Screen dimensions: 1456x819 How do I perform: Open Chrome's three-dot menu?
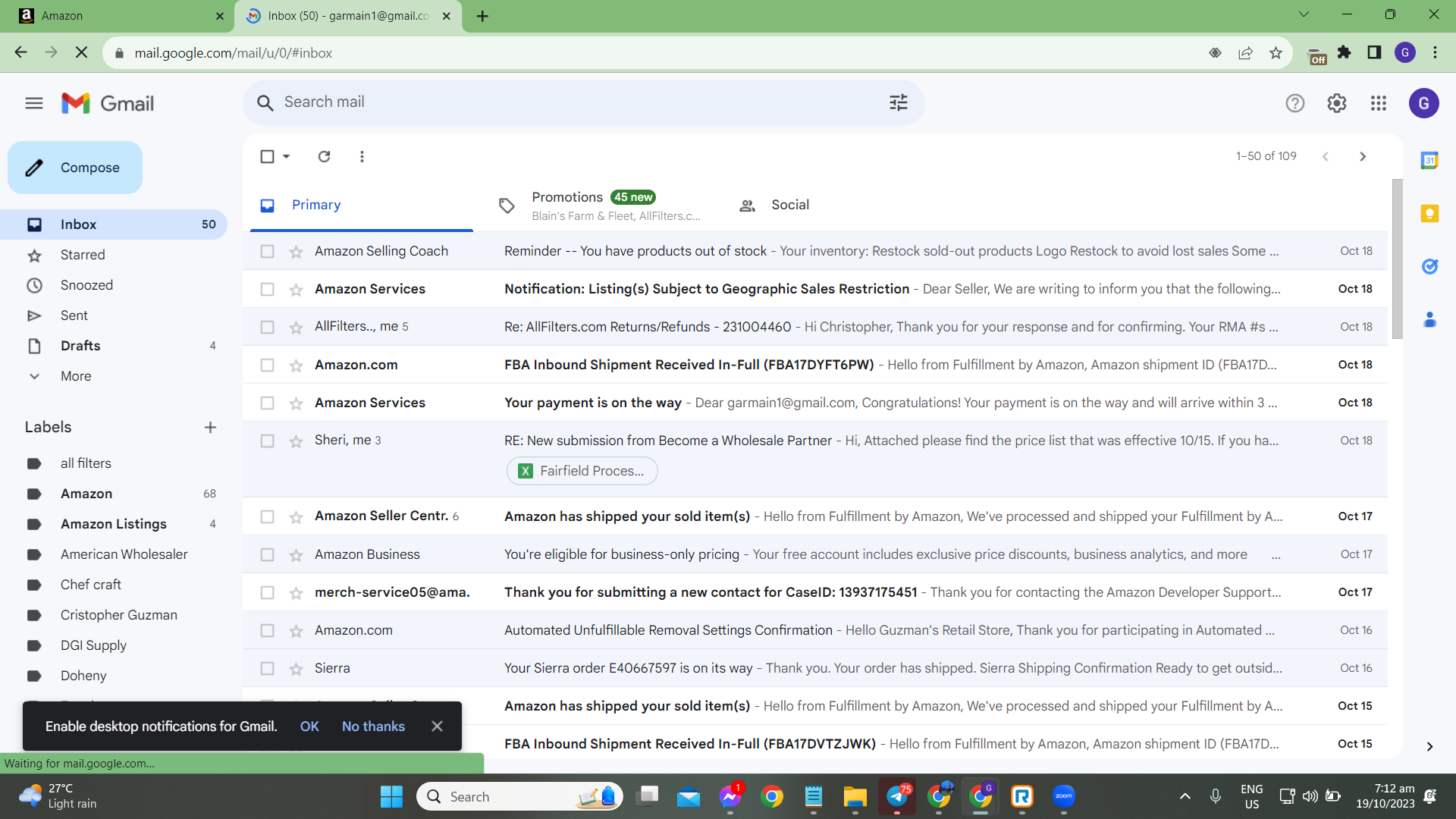pos(1435,52)
